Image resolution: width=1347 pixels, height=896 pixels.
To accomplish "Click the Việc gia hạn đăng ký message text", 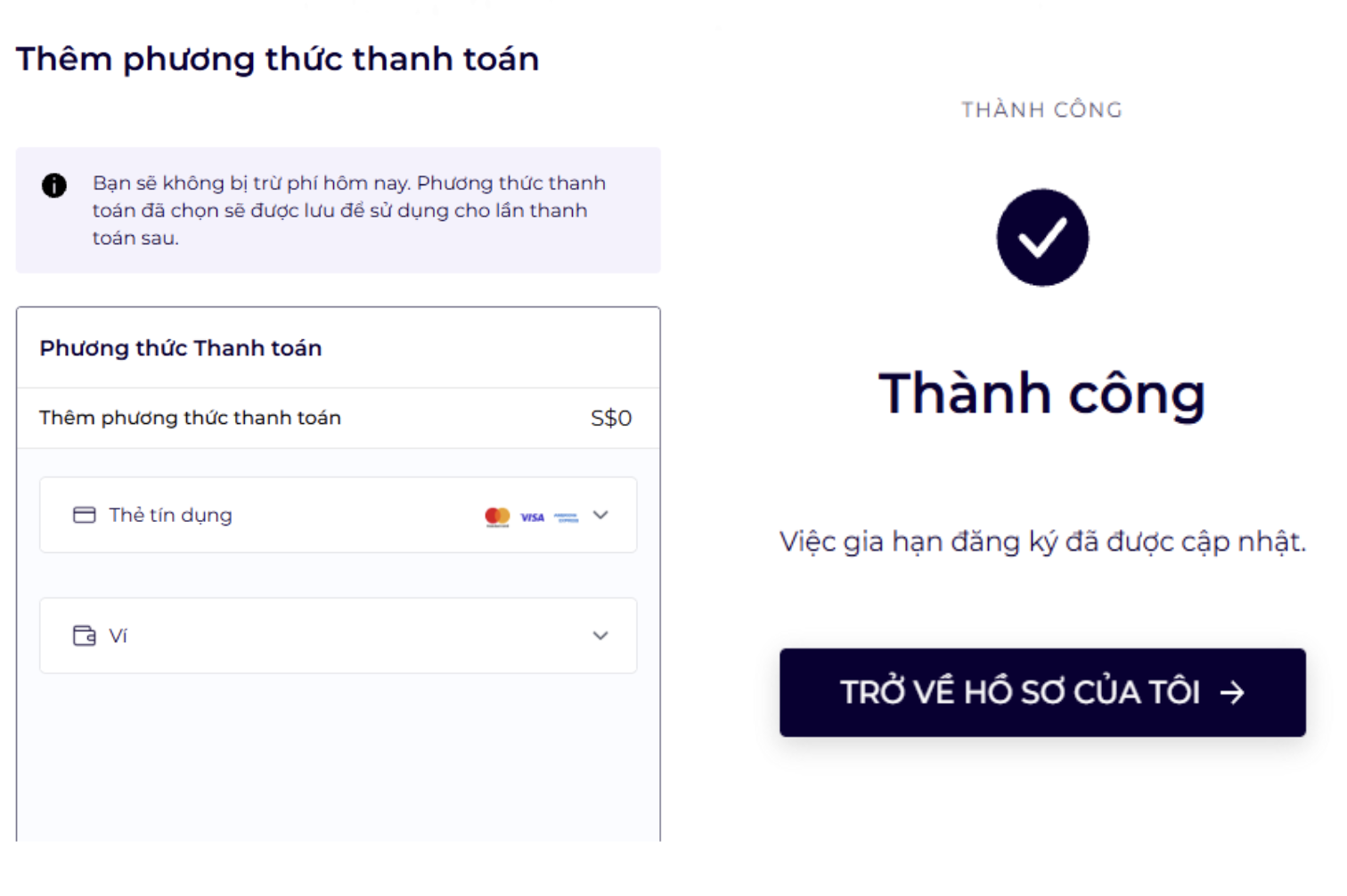I will click(x=1042, y=542).
